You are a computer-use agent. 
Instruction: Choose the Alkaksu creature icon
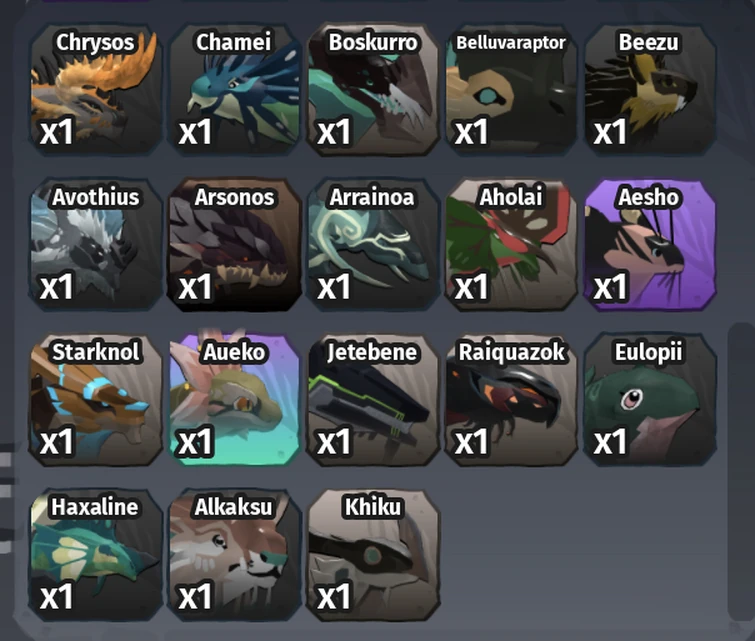[234, 555]
